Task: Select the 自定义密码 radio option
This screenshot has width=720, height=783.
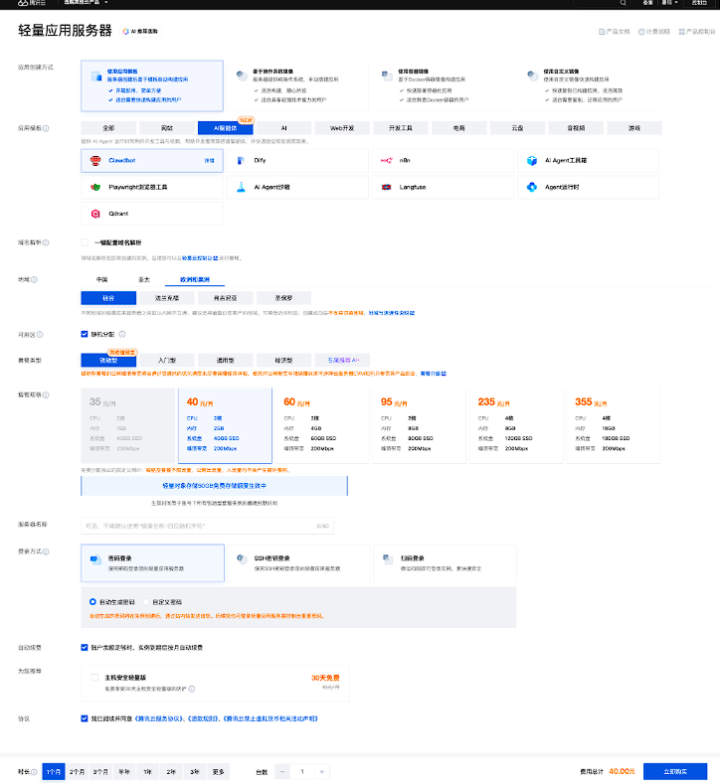Action: point(147,602)
